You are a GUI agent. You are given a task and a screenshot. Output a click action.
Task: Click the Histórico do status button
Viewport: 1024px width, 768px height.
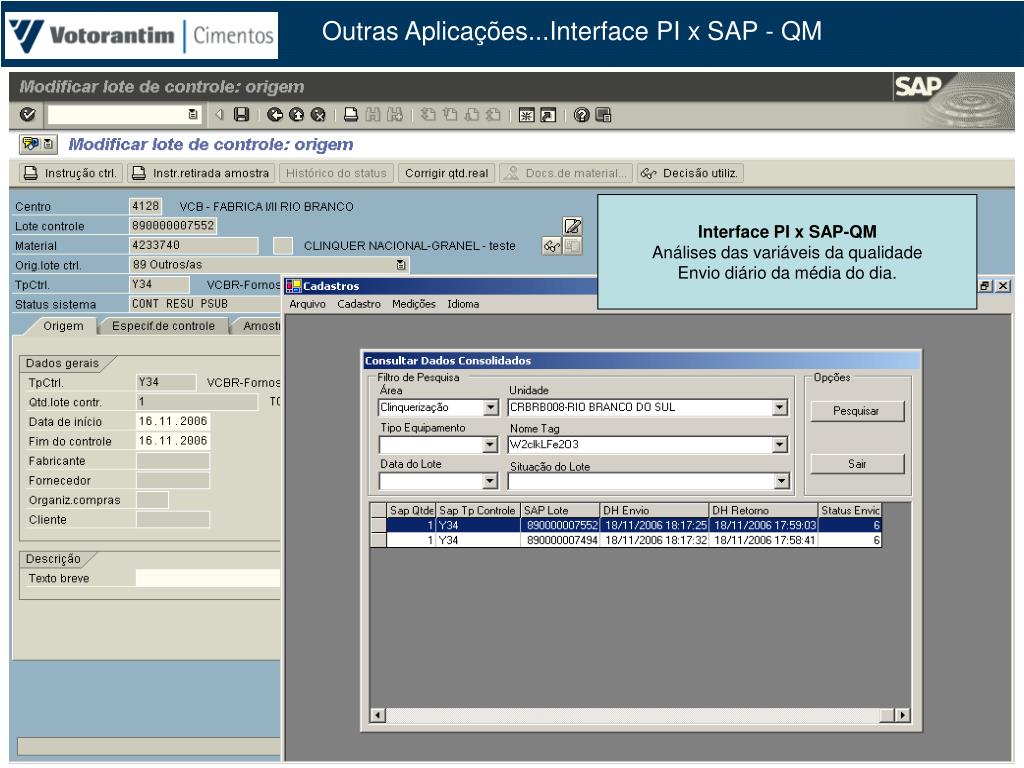point(336,173)
